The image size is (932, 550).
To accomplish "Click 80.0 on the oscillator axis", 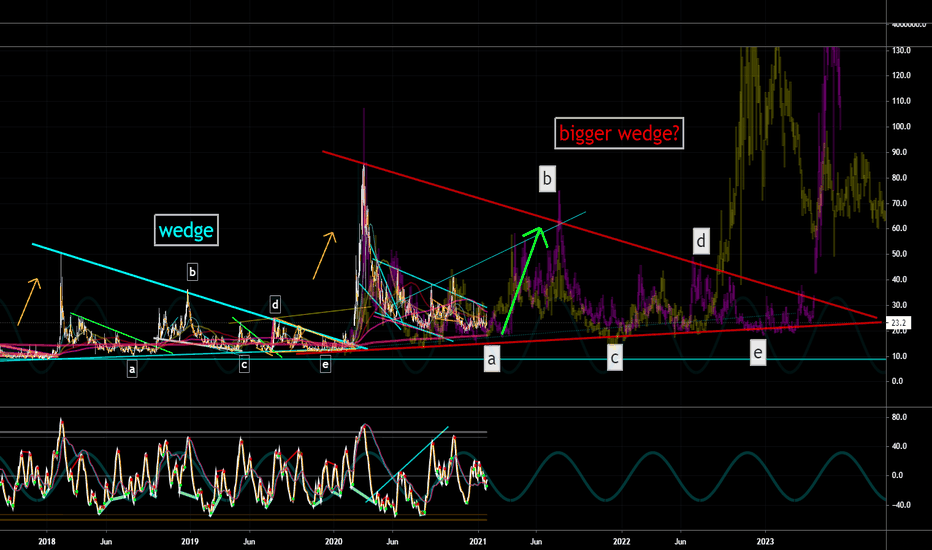I will tap(899, 417).
